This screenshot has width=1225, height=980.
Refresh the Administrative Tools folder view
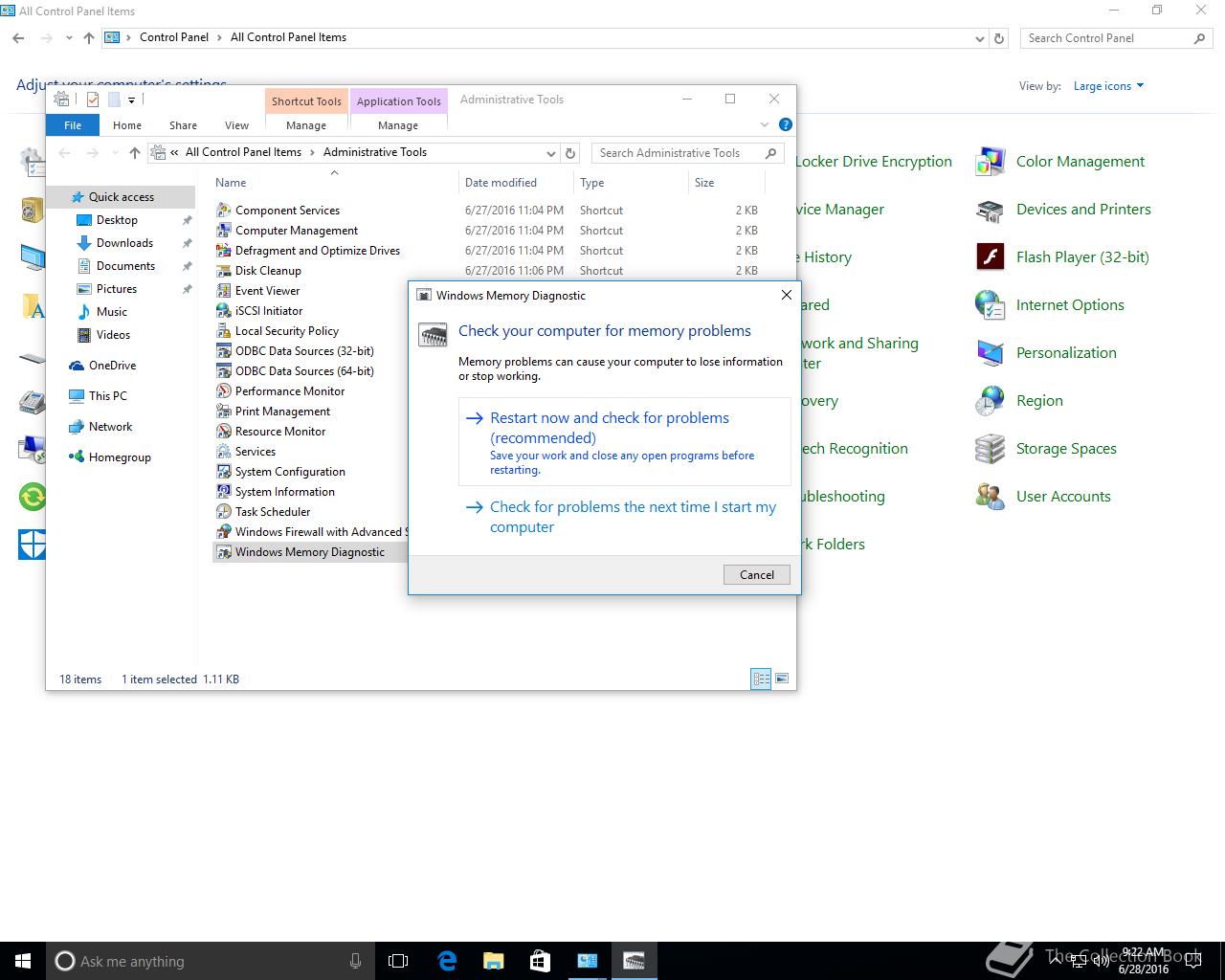(570, 153)
